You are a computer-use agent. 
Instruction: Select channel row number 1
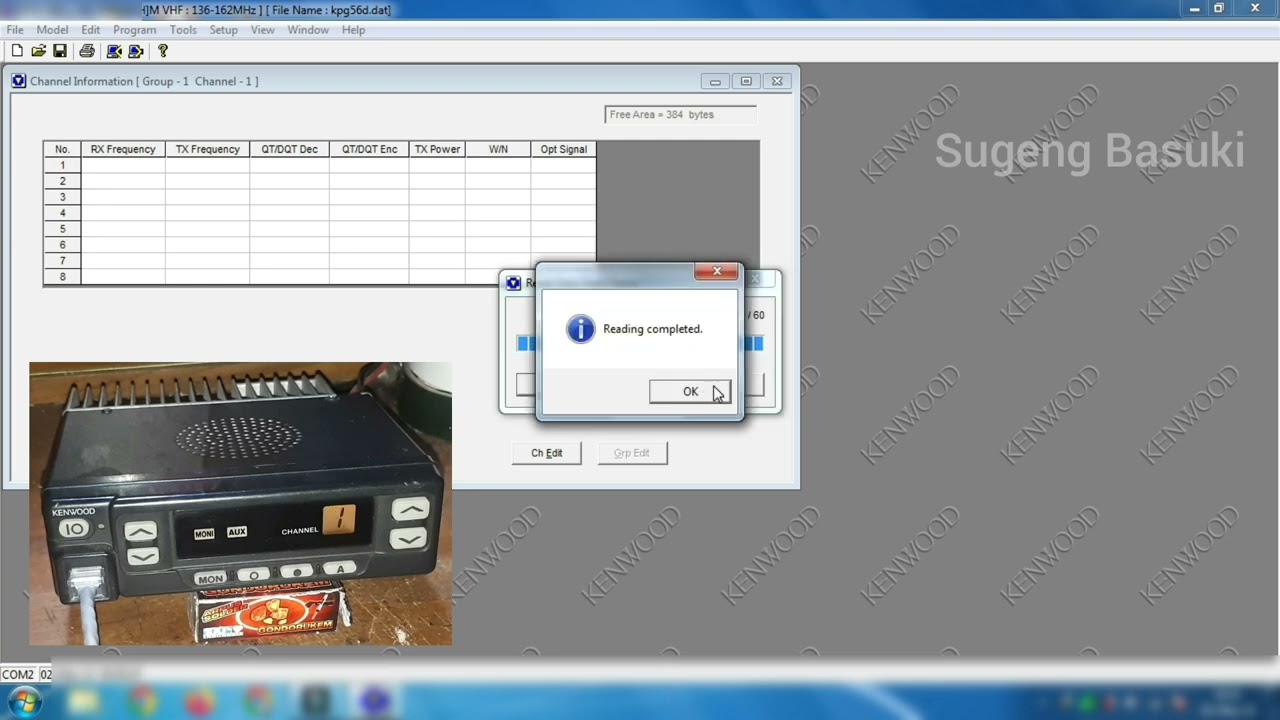tap(62, 165)
